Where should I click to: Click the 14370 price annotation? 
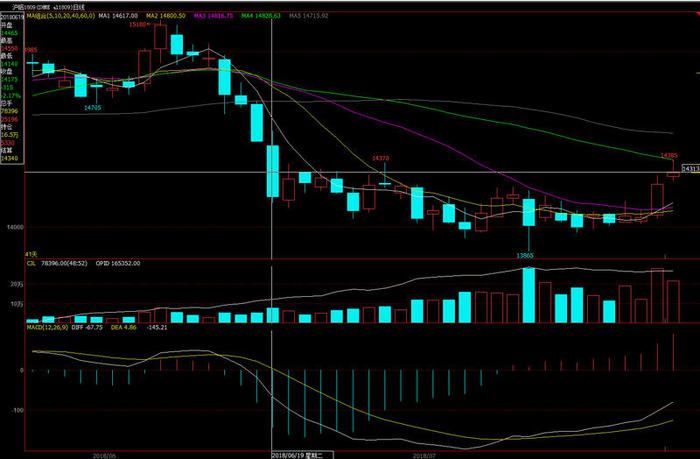click(380, 159)
